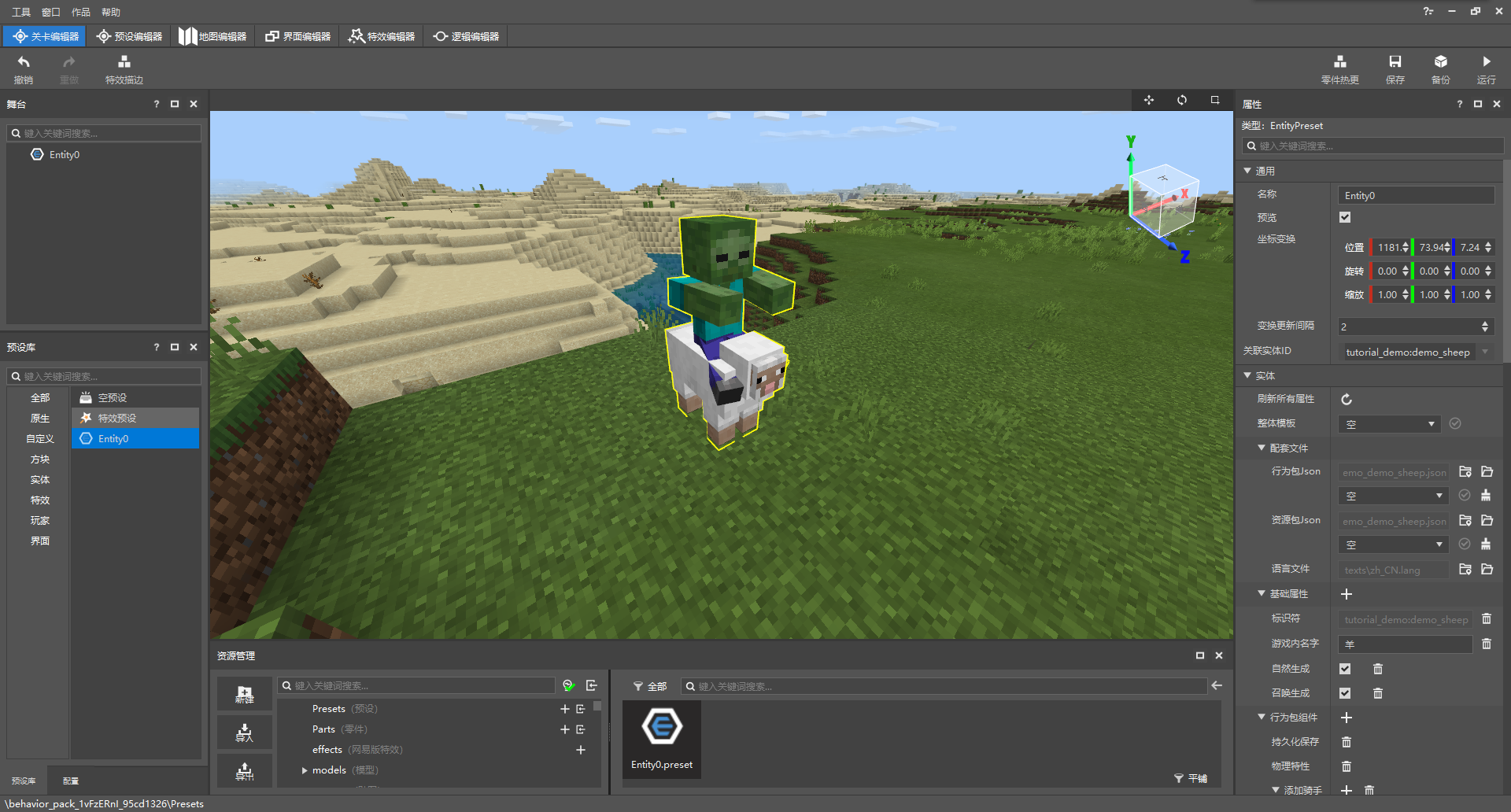The height and width of the screenshot is (812, 1511).
Task: Click 导入 import button in 资源管理
Action: (x=245, y=733)
